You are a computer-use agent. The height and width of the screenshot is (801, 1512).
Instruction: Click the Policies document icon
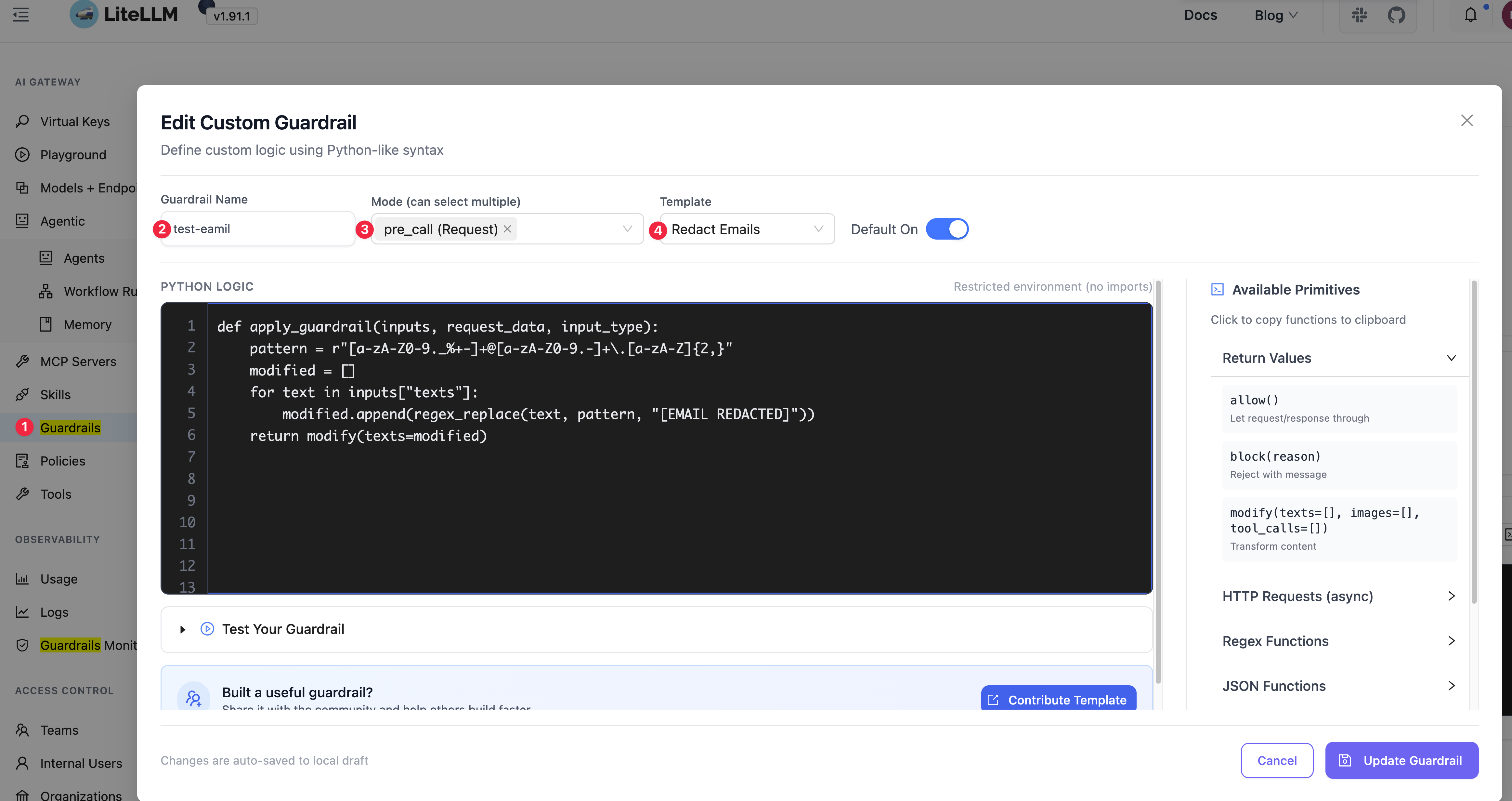(22, 461)
